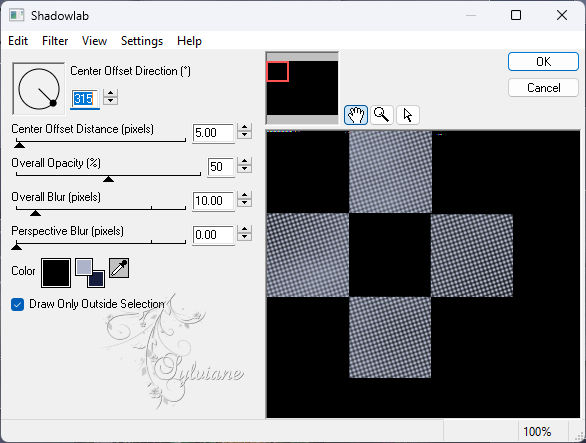Open the Settings menu

(142, 41)
